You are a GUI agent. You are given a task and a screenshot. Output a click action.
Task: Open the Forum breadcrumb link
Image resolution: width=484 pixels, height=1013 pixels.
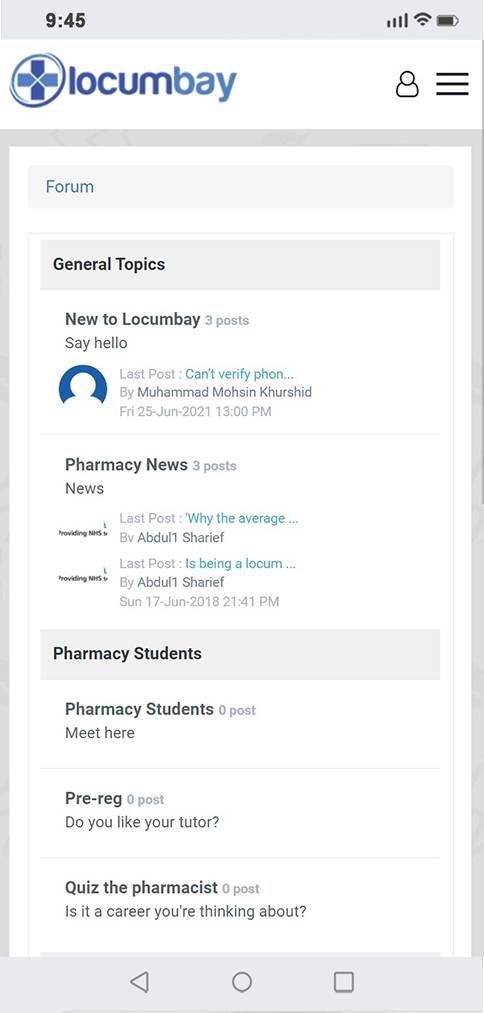tap(70, 187)
